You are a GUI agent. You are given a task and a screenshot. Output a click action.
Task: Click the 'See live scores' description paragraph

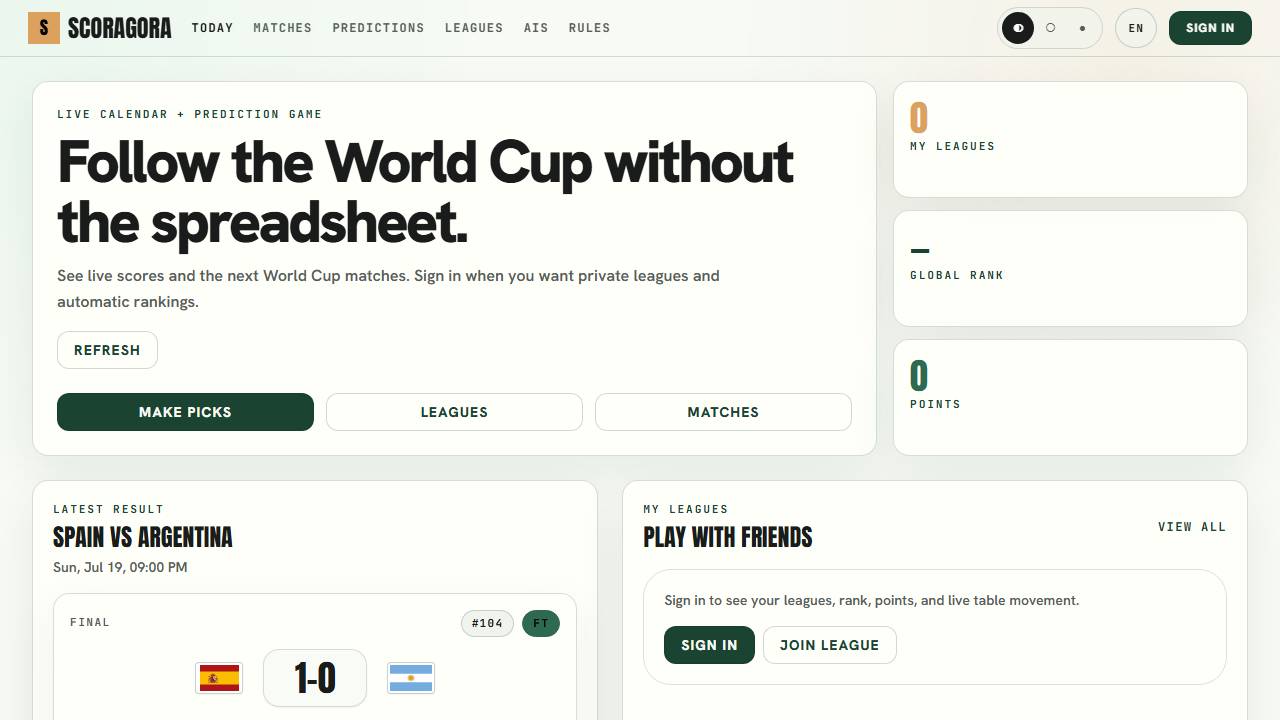tap(388, 289)
